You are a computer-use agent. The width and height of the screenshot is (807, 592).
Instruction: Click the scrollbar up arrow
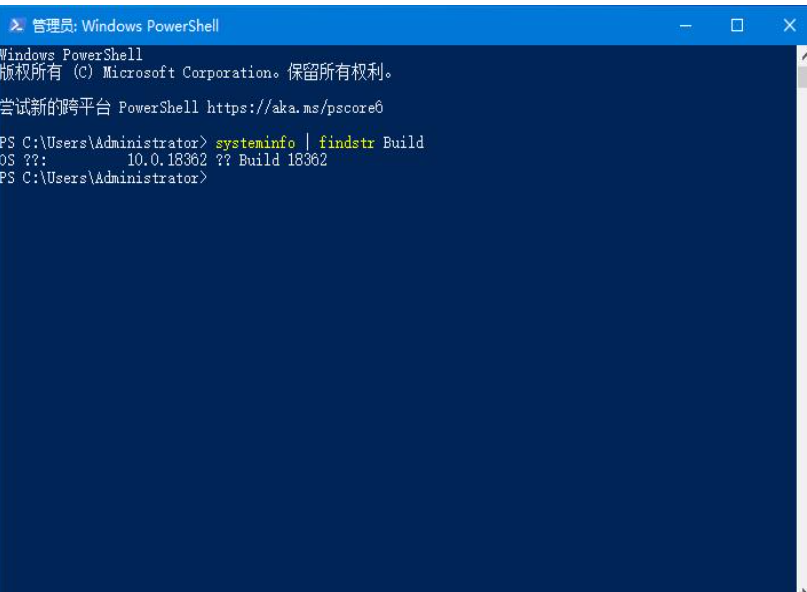[802, 55]
